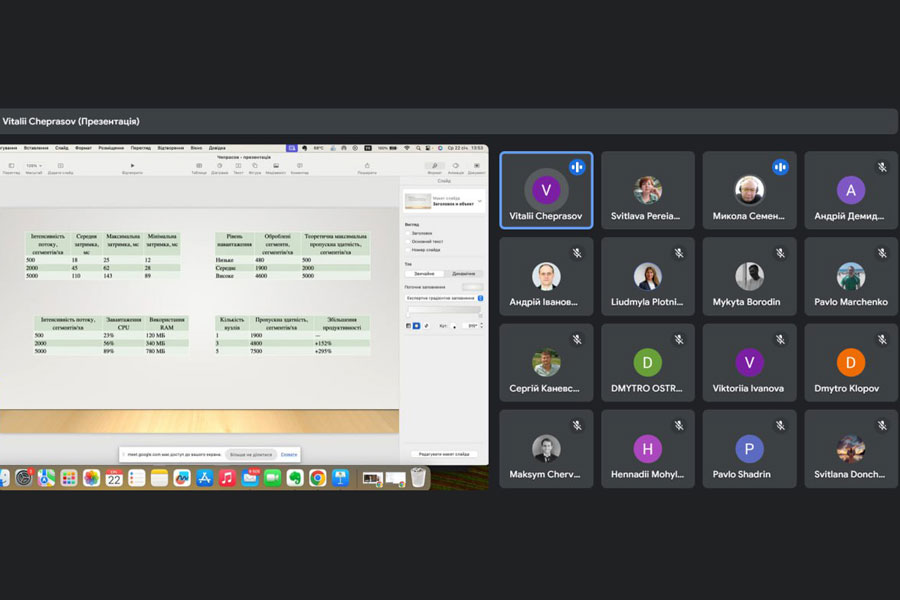
Task: Select the Mykyta Borodin participant tile
Action: click(749, 277)
